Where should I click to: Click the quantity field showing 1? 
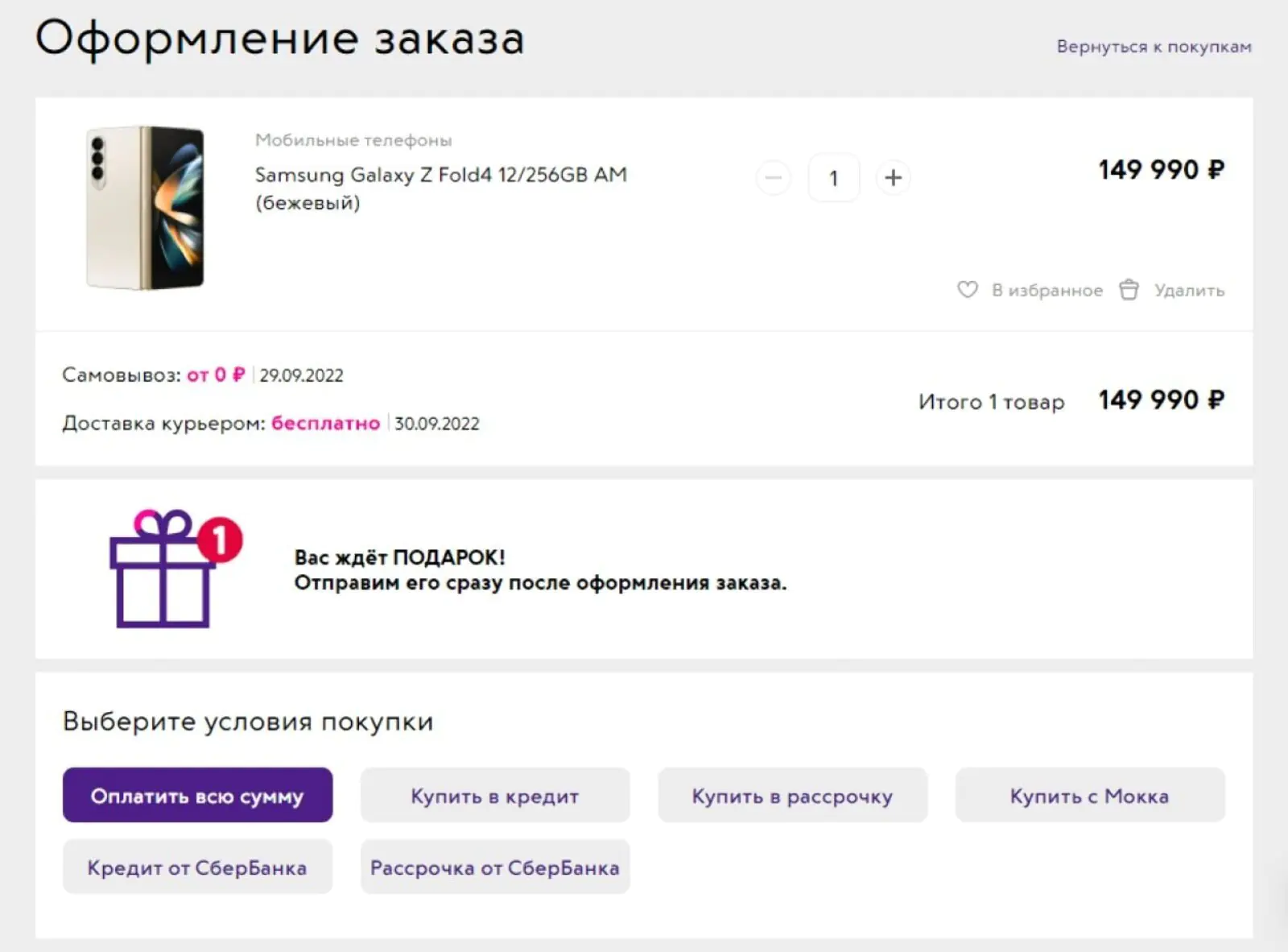[x=834, y=178]
